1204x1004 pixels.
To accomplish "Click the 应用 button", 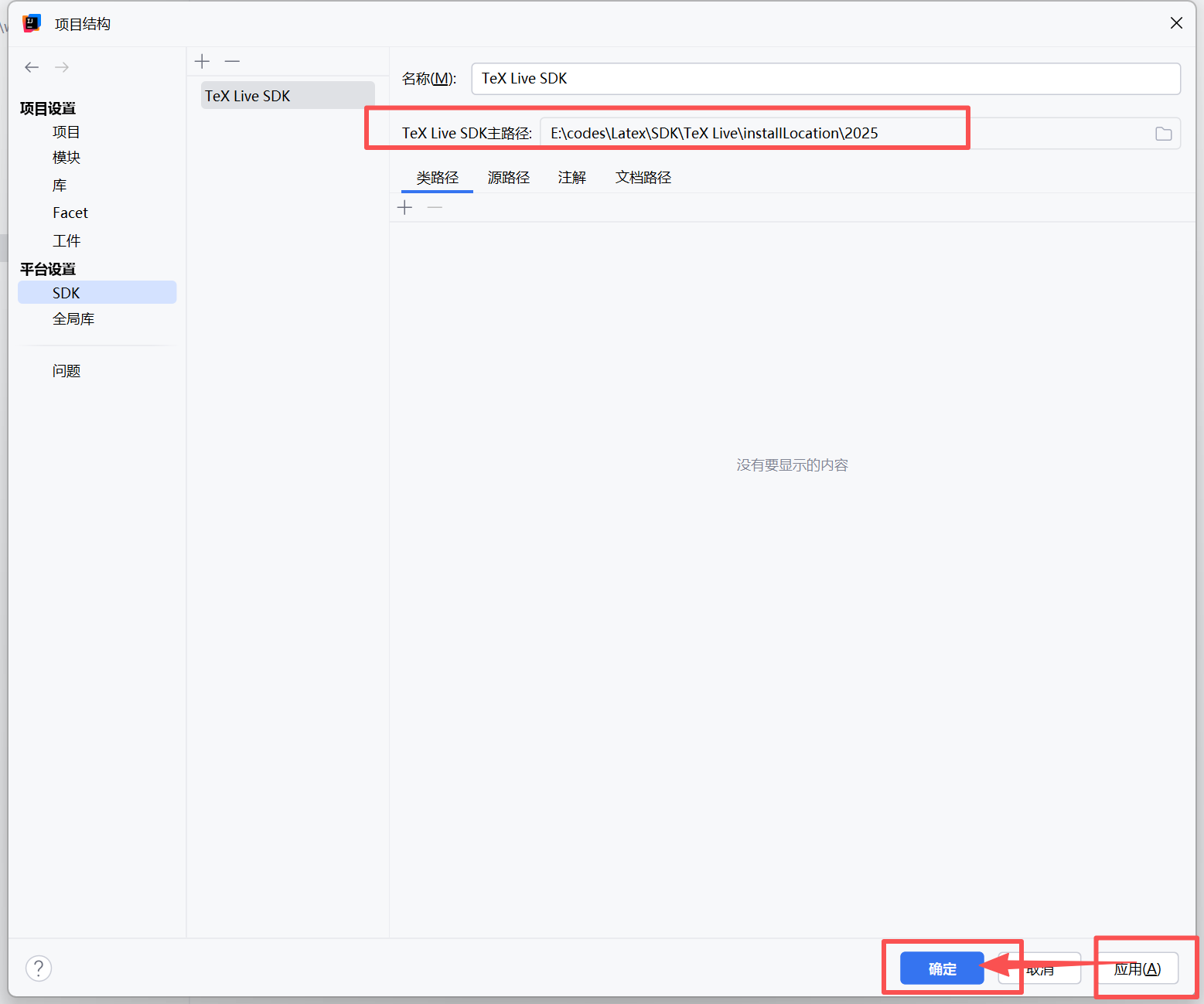I will [1137, 968].
